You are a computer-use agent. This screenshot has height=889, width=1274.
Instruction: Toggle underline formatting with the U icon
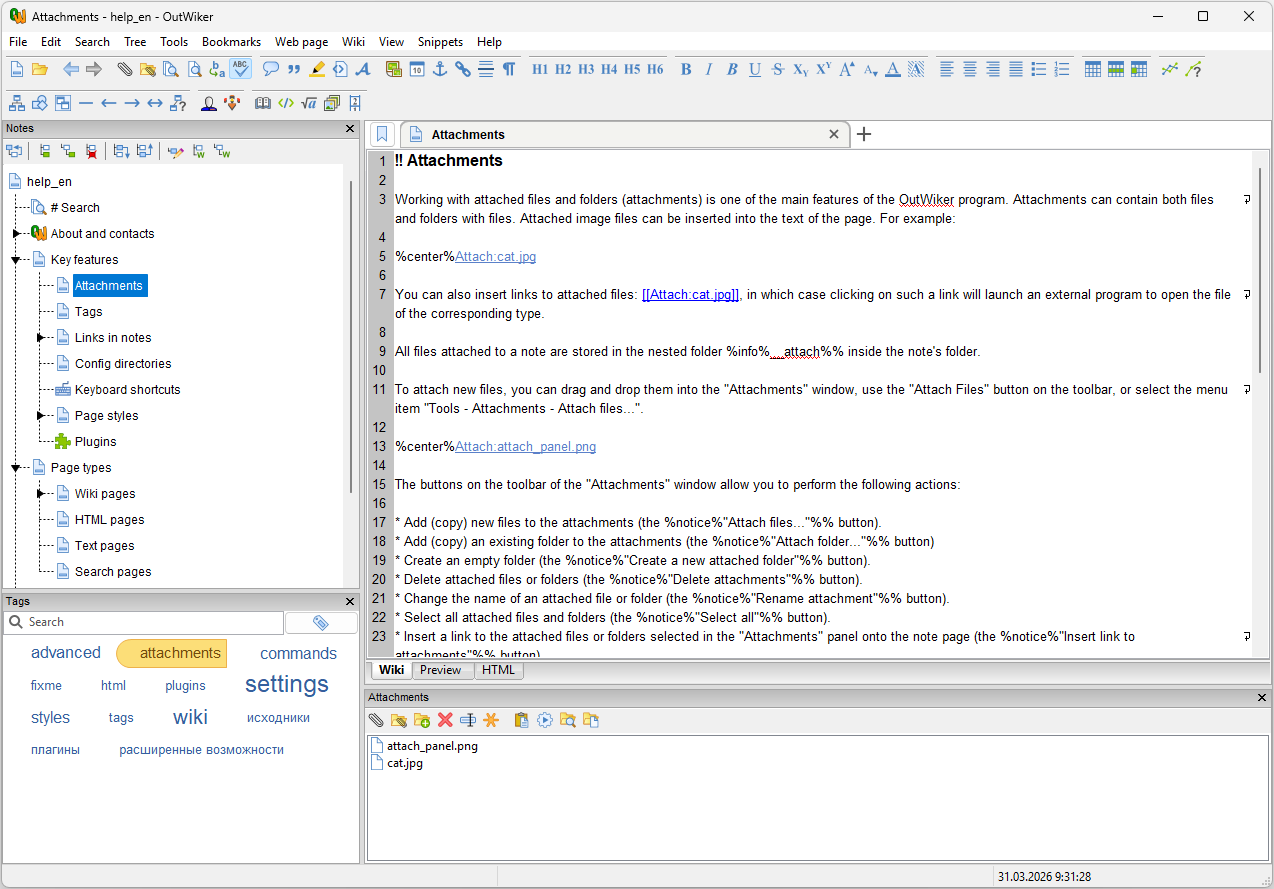pos(755,69)
